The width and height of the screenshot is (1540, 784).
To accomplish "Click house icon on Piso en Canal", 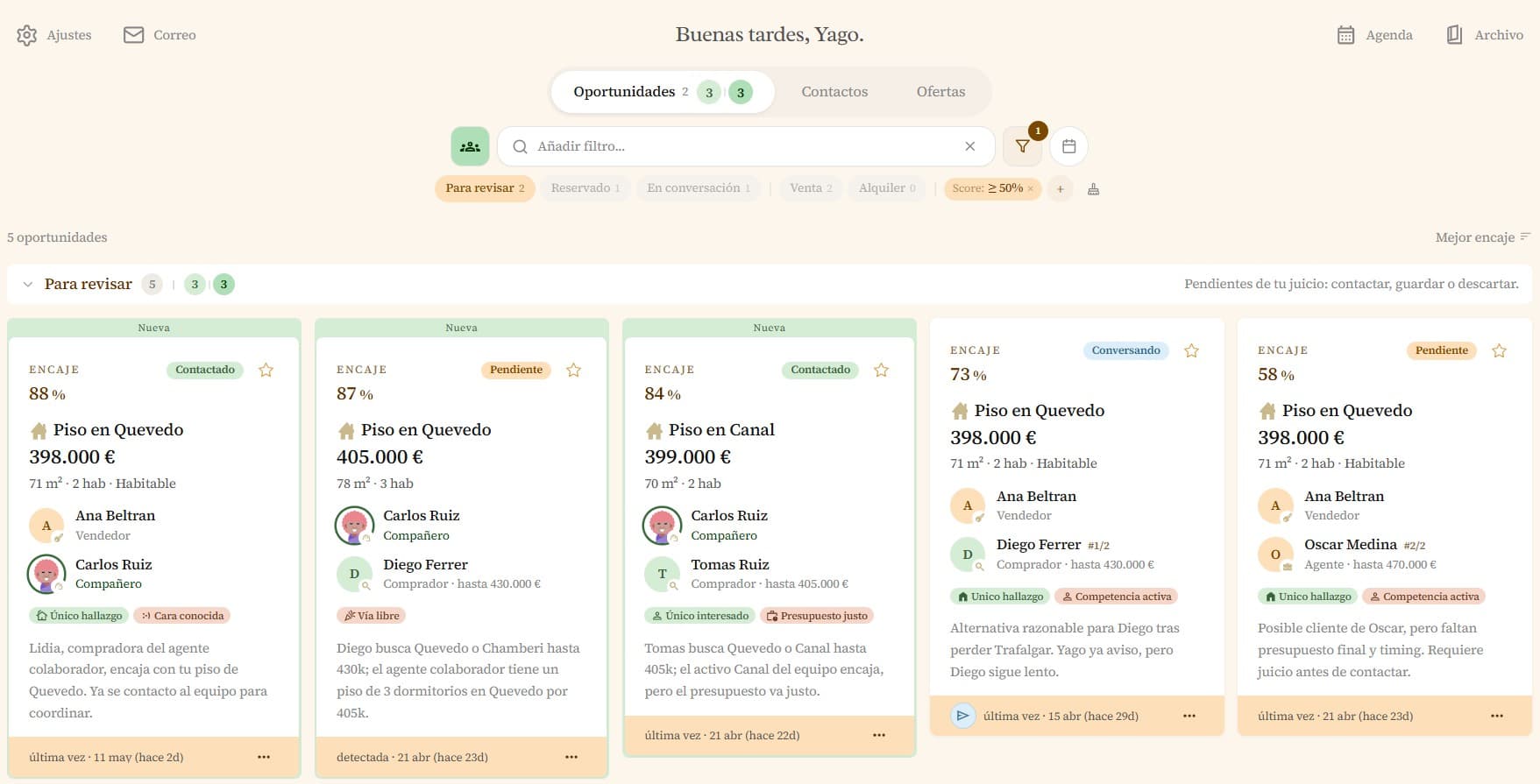I will 654,430.
